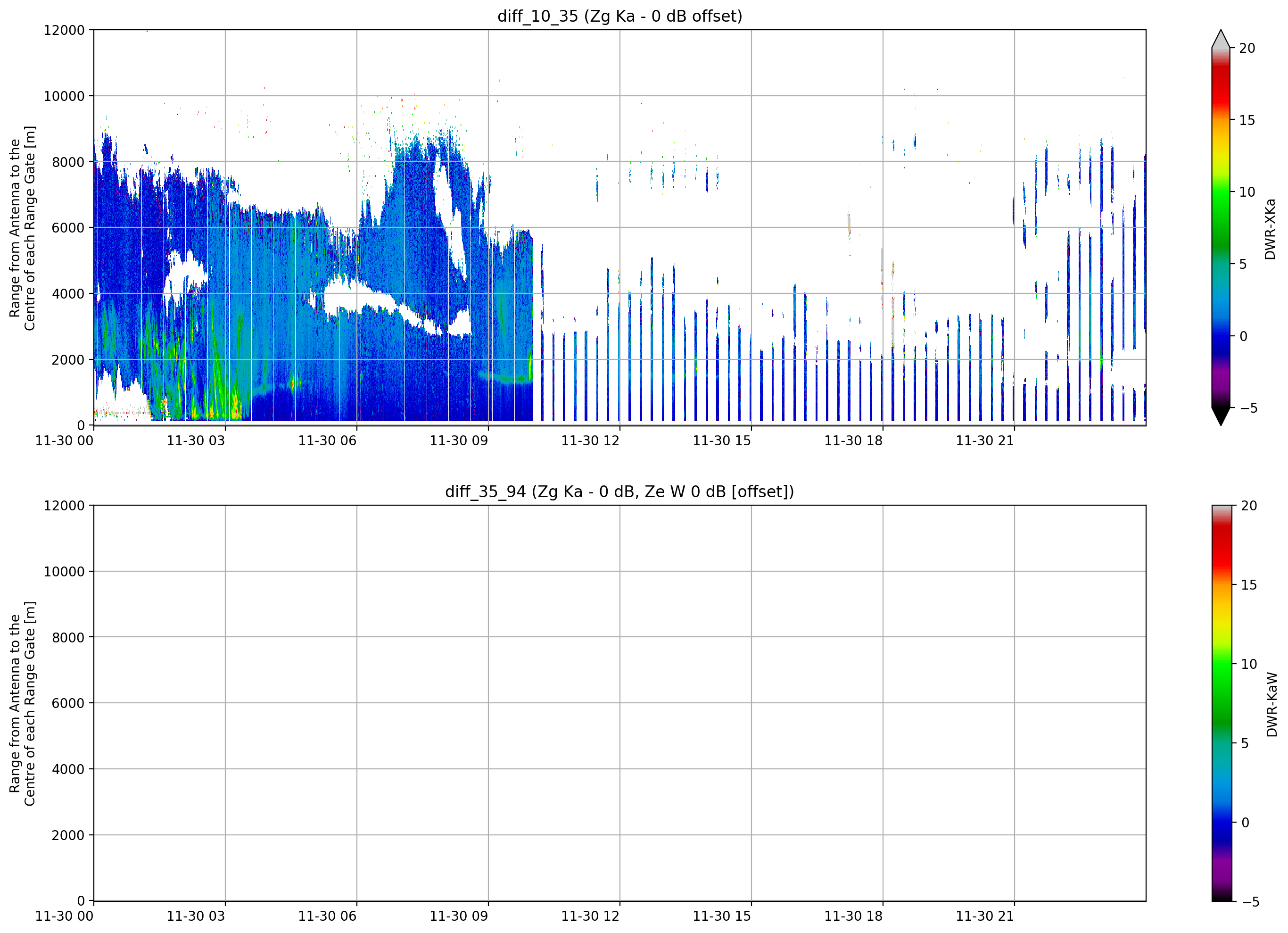The height and width of the screenshot is (933, 1288).
Task: Click the 2000 tick label on the top plot
Action: coord(68,360)
